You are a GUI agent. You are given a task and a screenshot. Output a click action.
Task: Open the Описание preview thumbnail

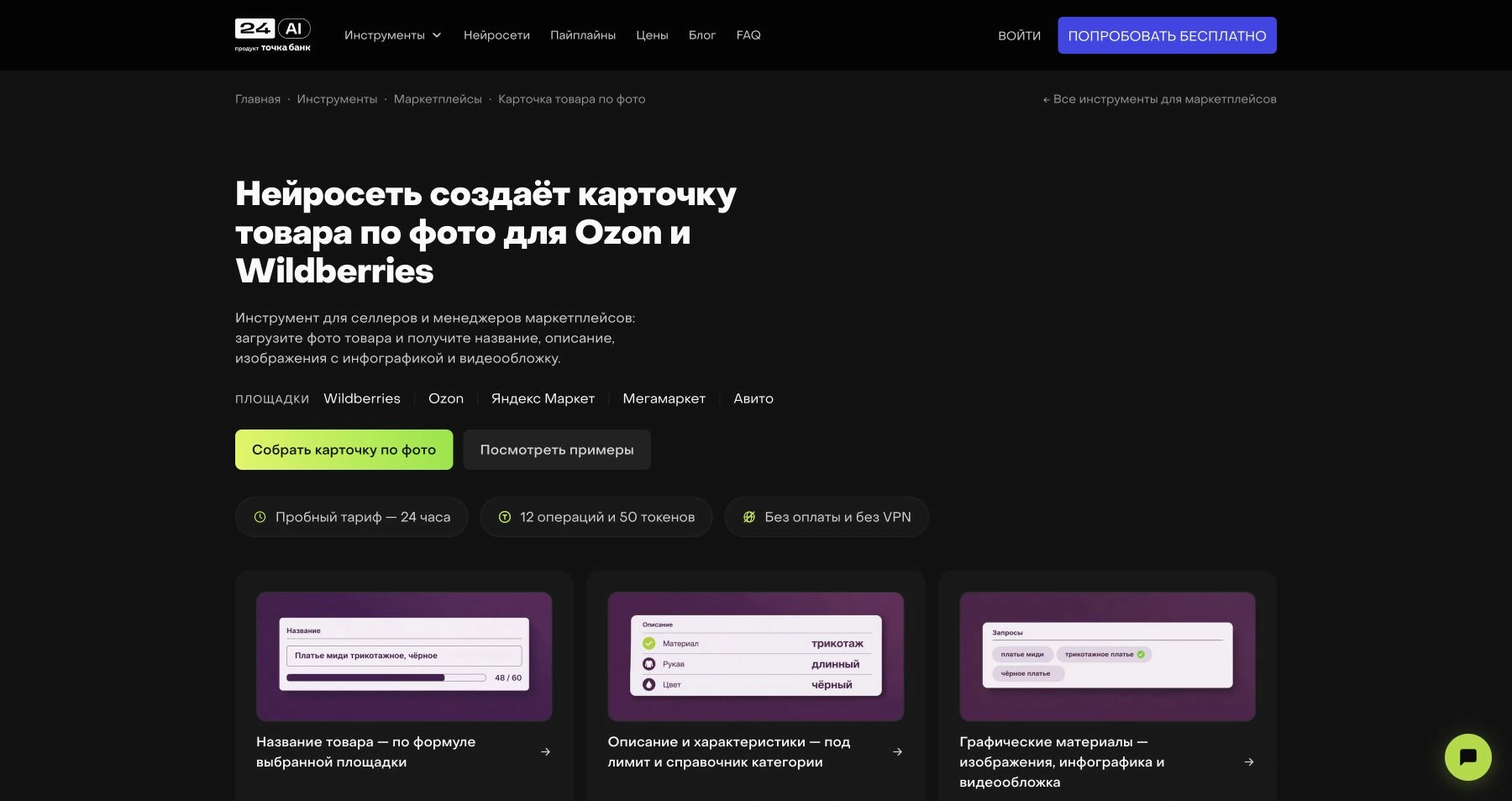[x=756, y=656]
